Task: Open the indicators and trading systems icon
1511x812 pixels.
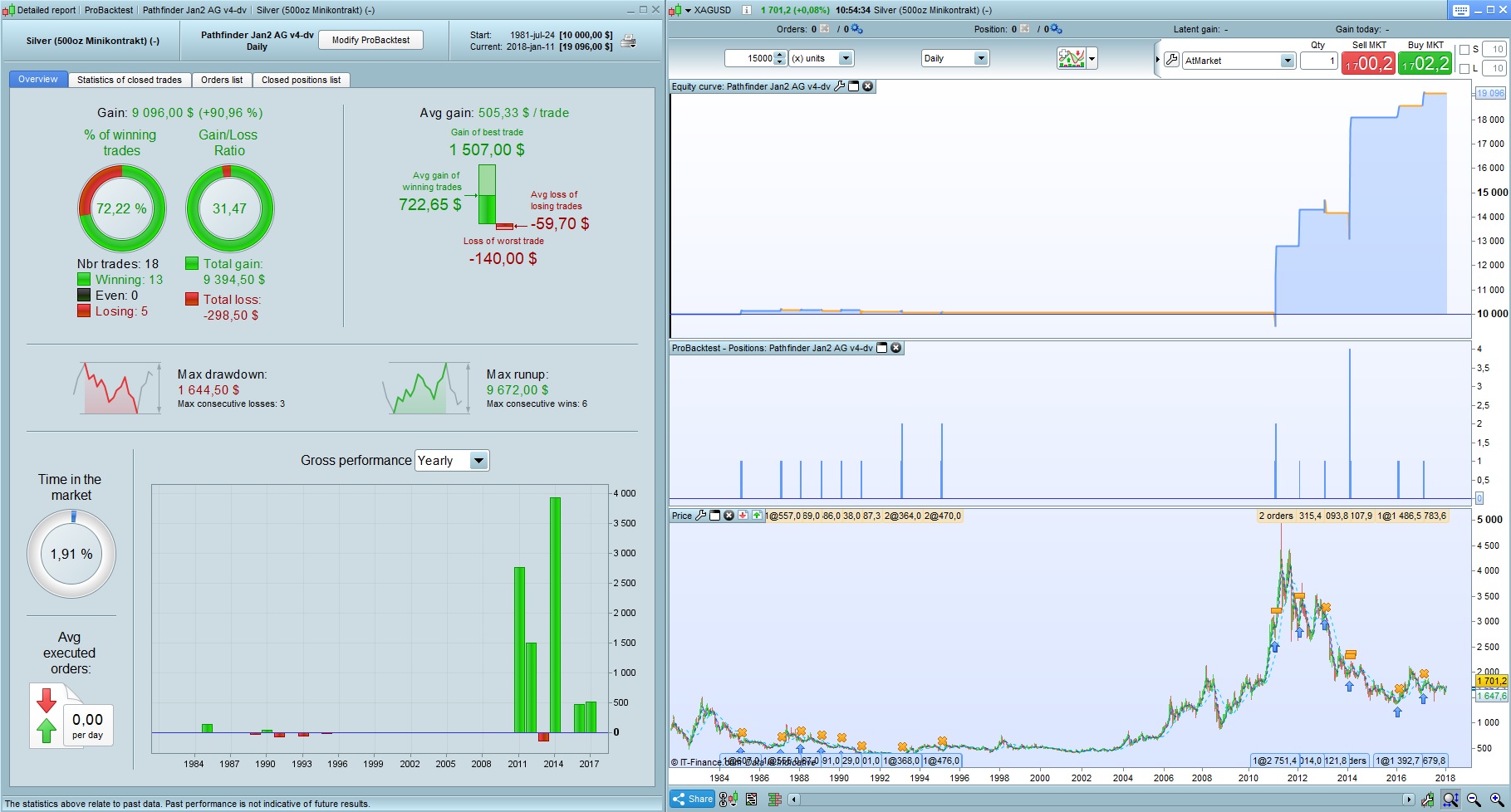Action: pyautogui.click(x=1072, y=58)
